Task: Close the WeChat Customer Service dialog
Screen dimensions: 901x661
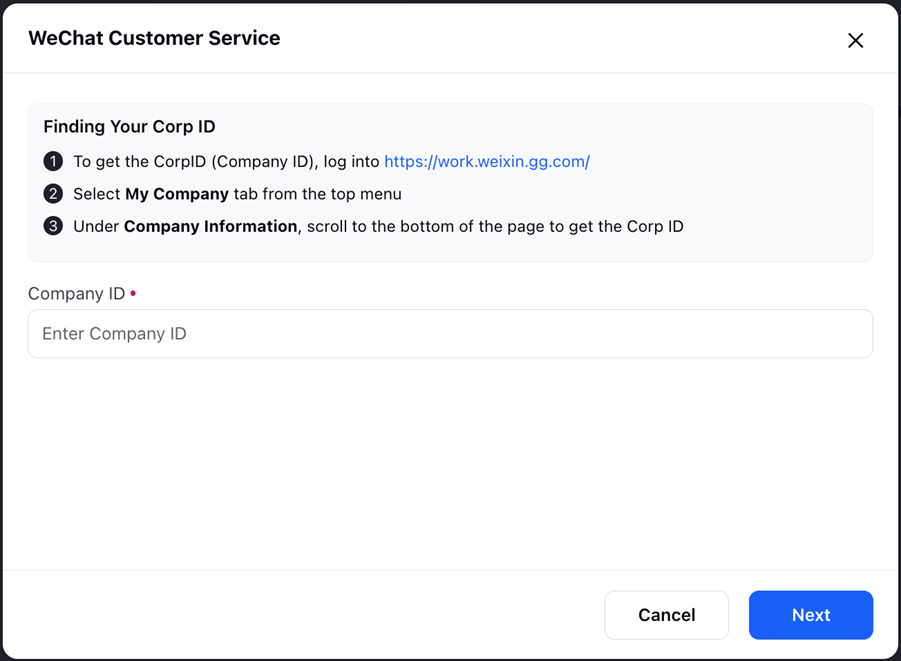Action: 855,40
